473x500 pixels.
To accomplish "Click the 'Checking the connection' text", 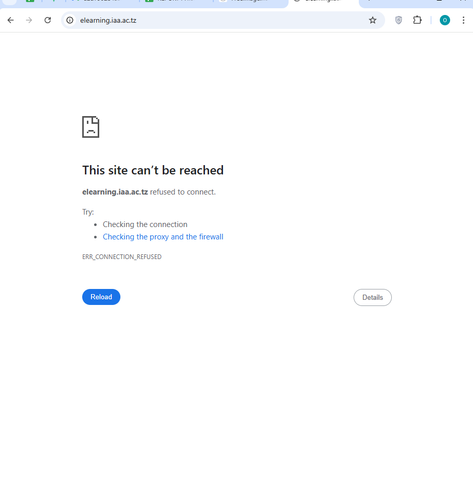I will coord(145,224).
